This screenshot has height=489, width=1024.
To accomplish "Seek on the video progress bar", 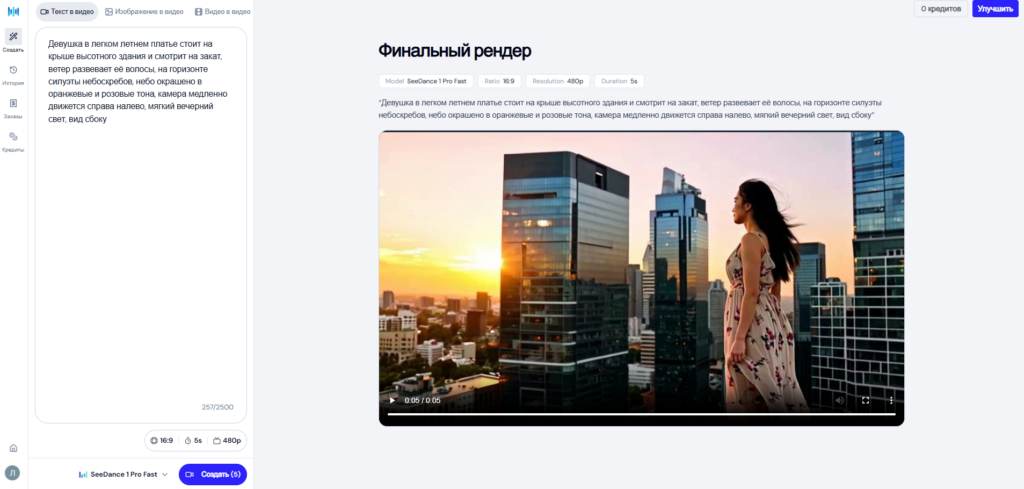I will point(641,414).
